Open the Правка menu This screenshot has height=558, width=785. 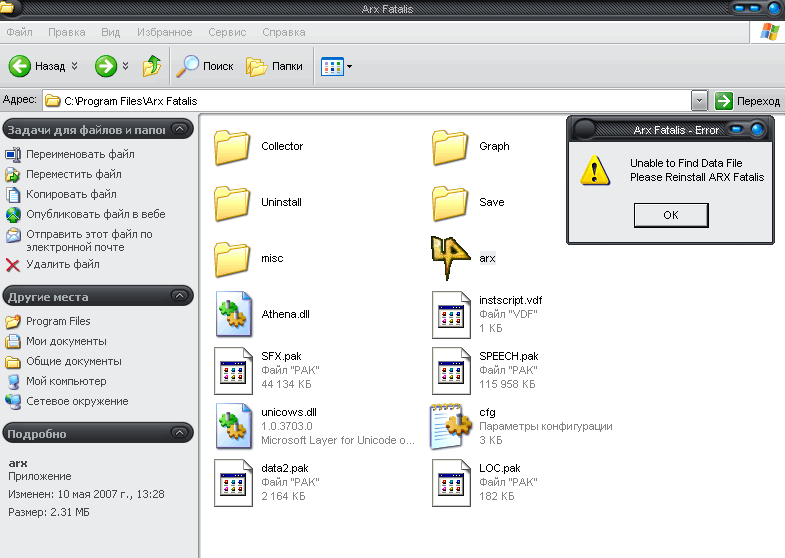67,32
